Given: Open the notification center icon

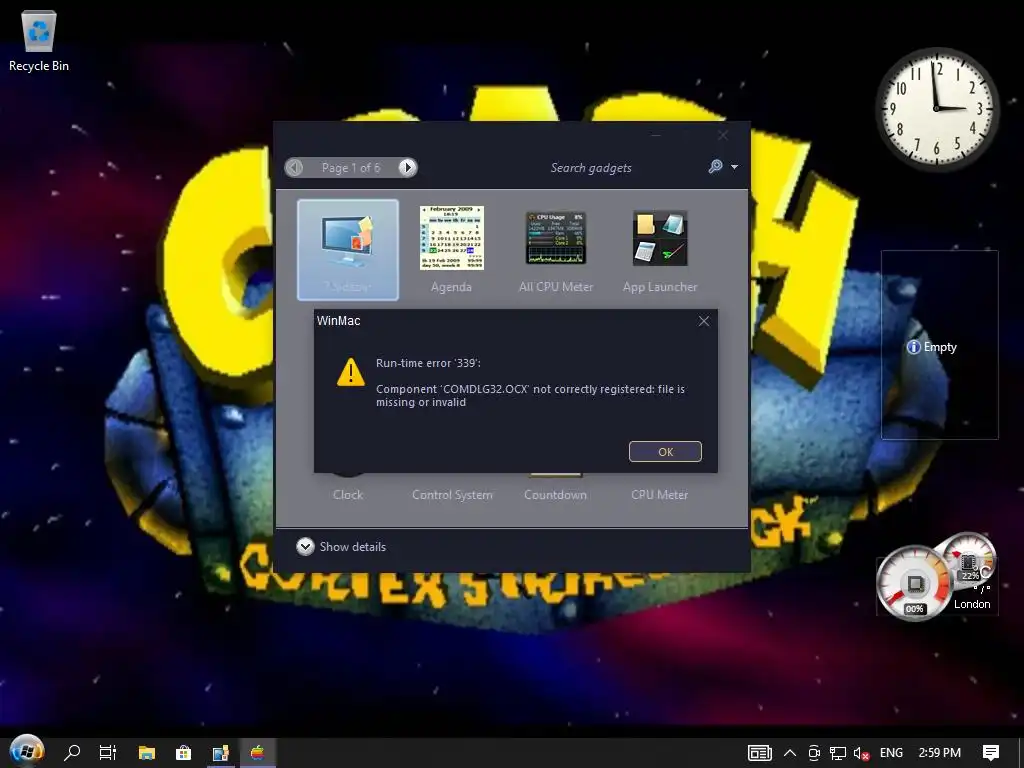Looking at the screenshot, I should 991,753.
